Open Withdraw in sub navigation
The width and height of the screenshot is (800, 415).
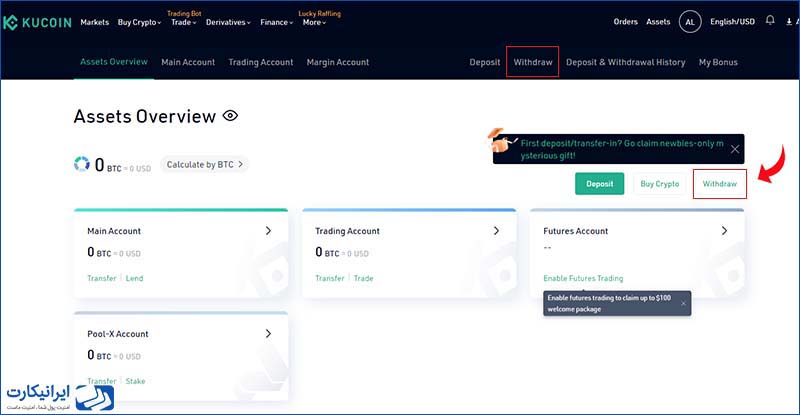(533, 62)
